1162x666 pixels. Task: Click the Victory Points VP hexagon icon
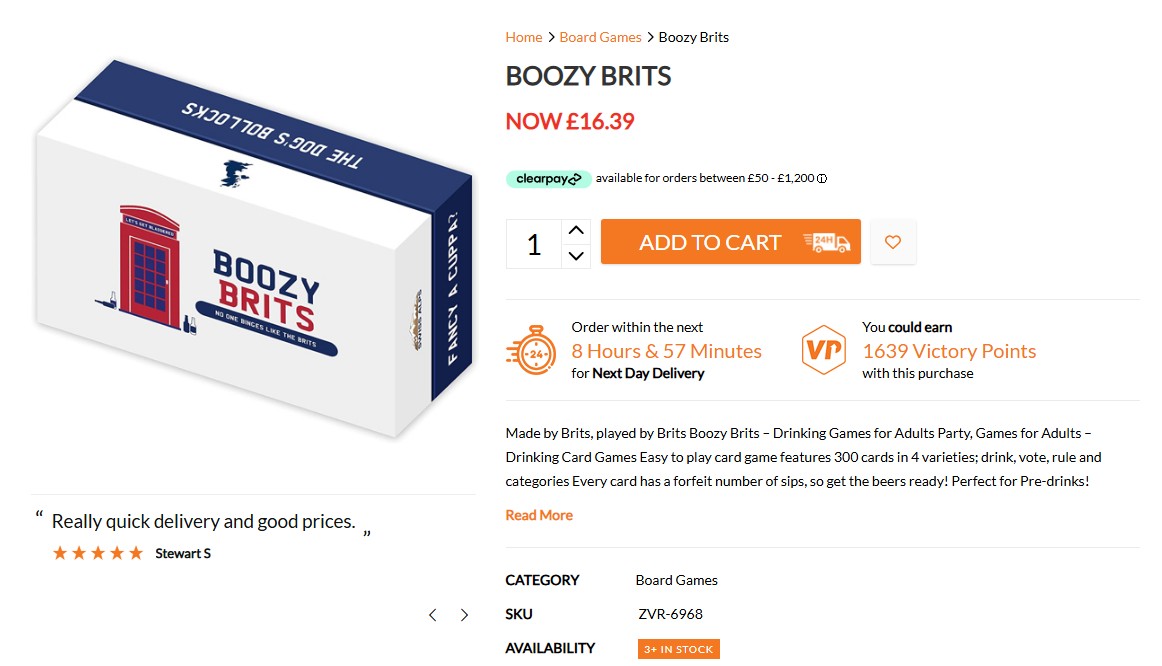824,350
